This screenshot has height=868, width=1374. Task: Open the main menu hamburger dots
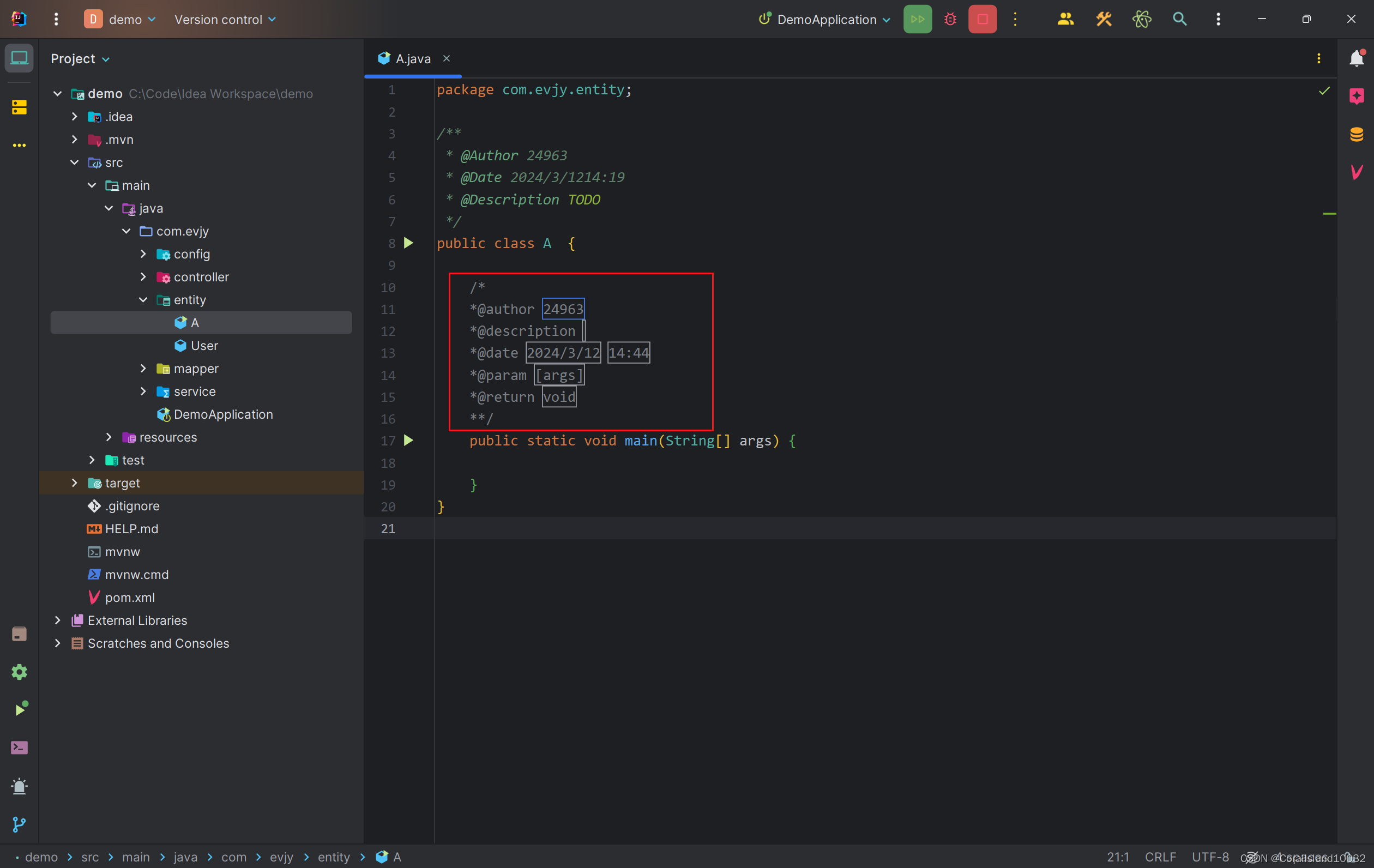tap(56, 20)
